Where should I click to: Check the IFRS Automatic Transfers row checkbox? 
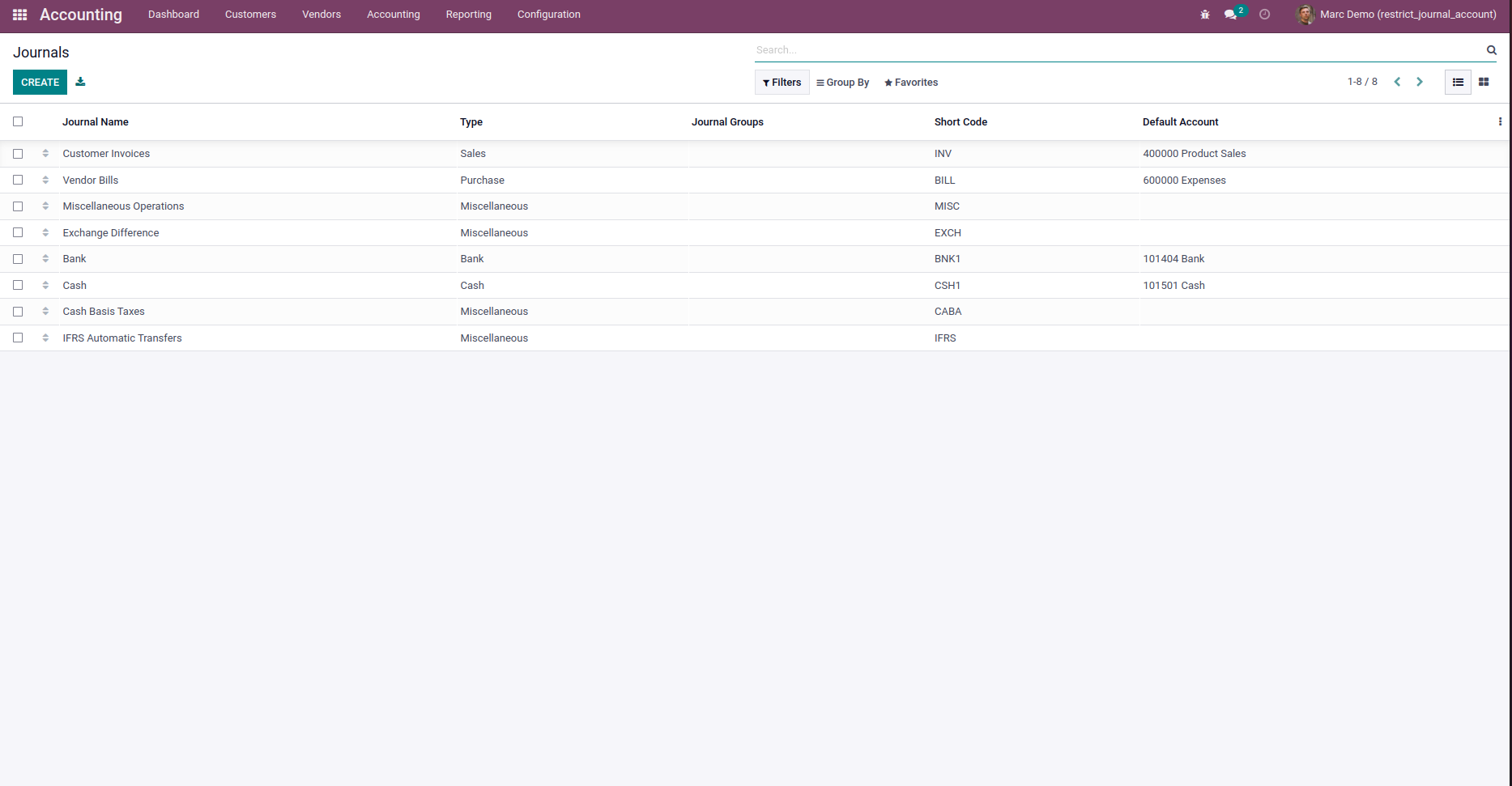[x=18, y=338]
